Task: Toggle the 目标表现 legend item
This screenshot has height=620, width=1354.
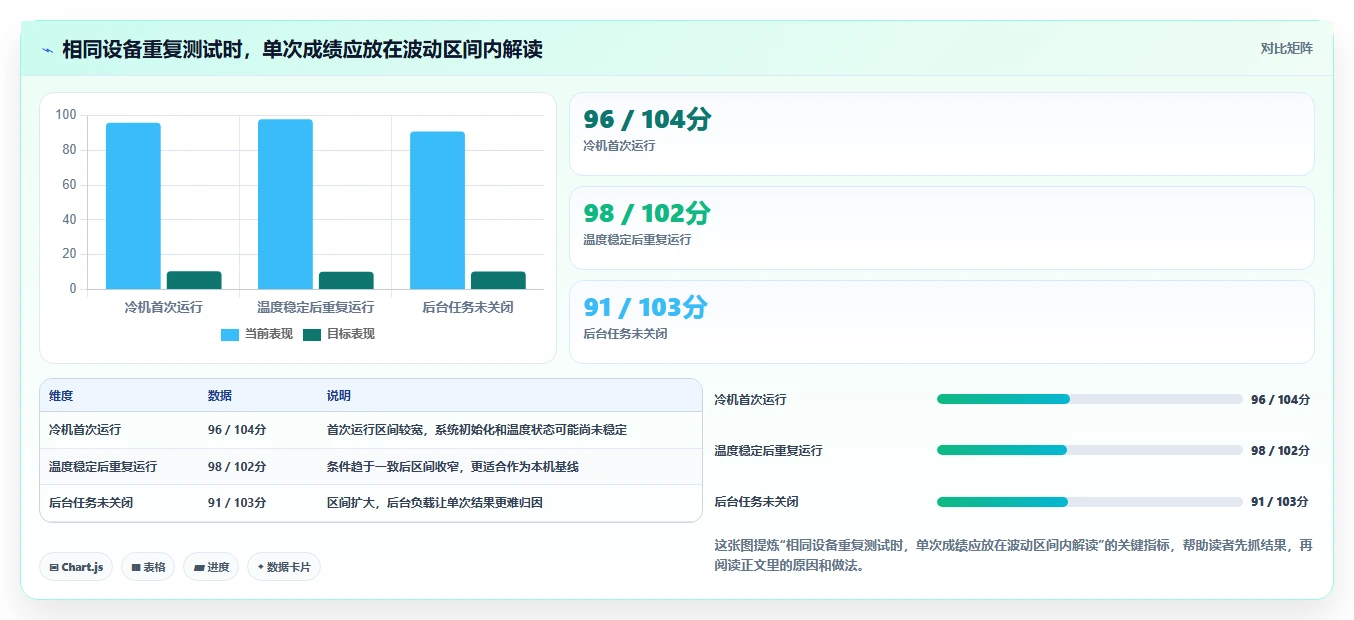Action: pyautogui.click(x=339, y=334)
